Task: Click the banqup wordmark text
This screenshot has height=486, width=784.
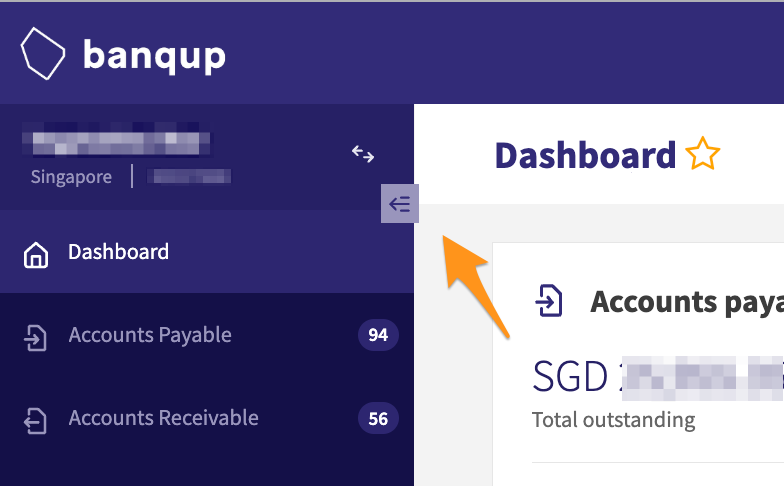Action: (x=154, y=56)
